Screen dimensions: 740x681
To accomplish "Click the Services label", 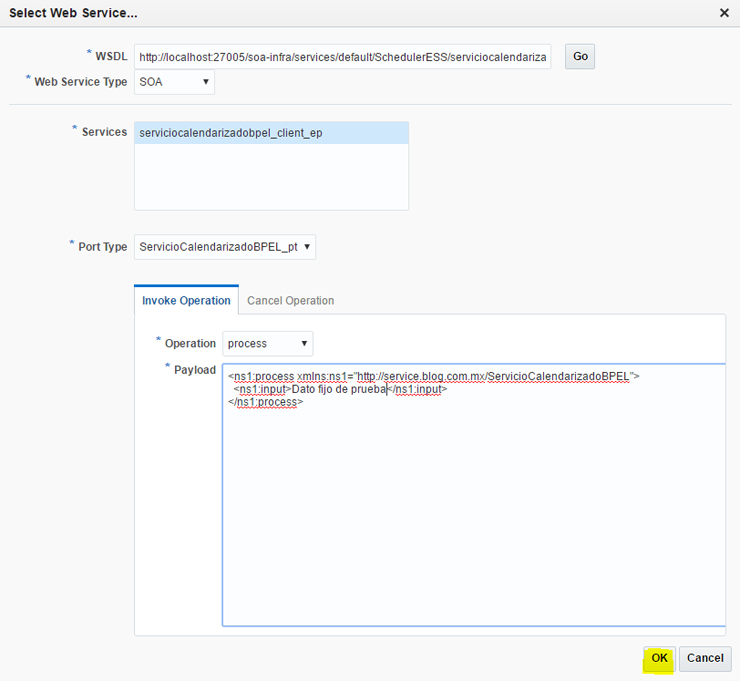I will click(x=105, y=132).
